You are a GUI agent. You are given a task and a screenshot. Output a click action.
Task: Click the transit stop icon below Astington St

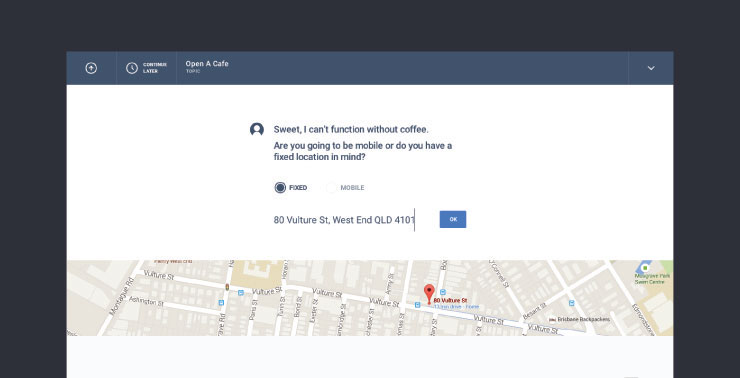[221, 302]
